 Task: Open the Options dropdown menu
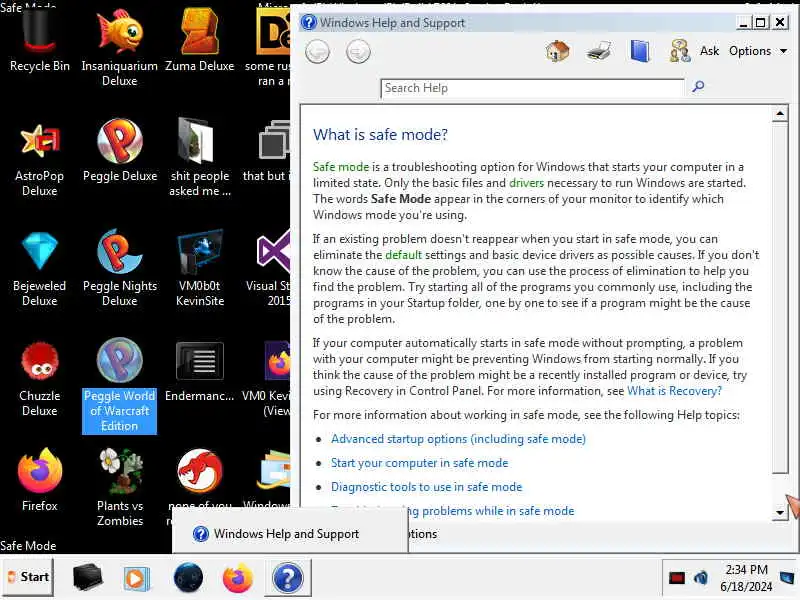click(x=758, y=51)
